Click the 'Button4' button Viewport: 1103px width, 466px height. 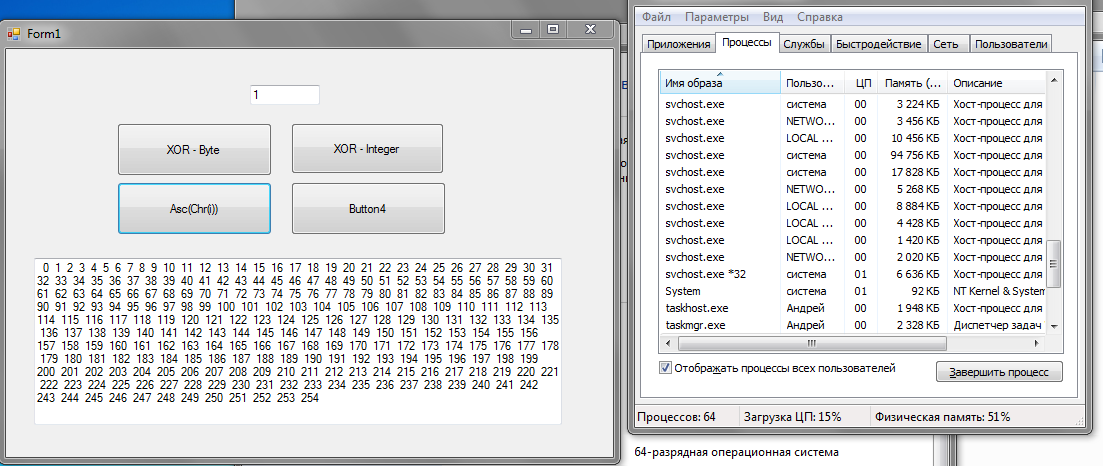367,209
